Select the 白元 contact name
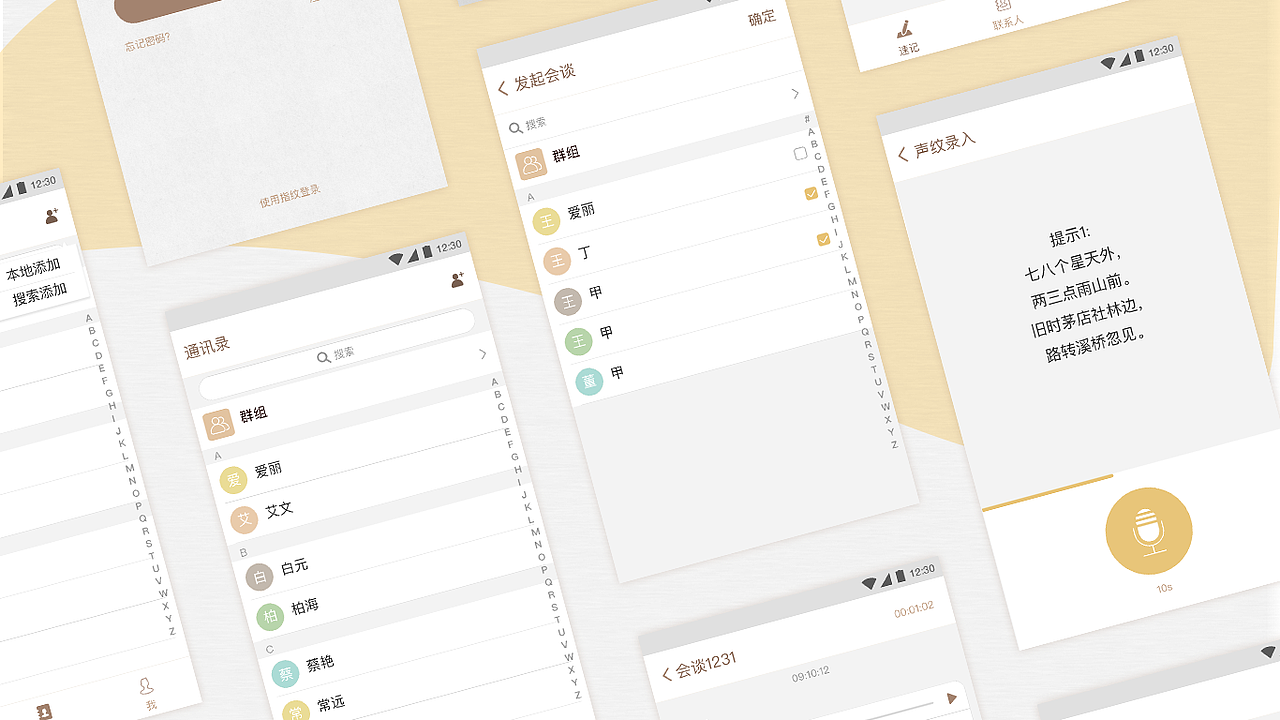 pos(295,567)
